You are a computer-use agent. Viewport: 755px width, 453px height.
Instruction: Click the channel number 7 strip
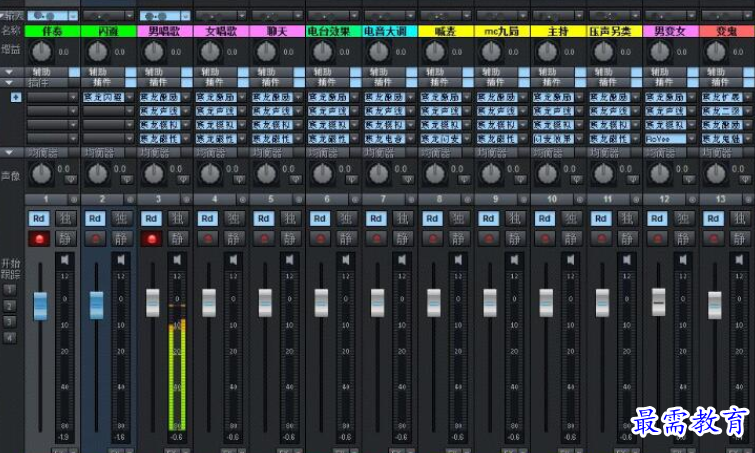tap(383, 199)
